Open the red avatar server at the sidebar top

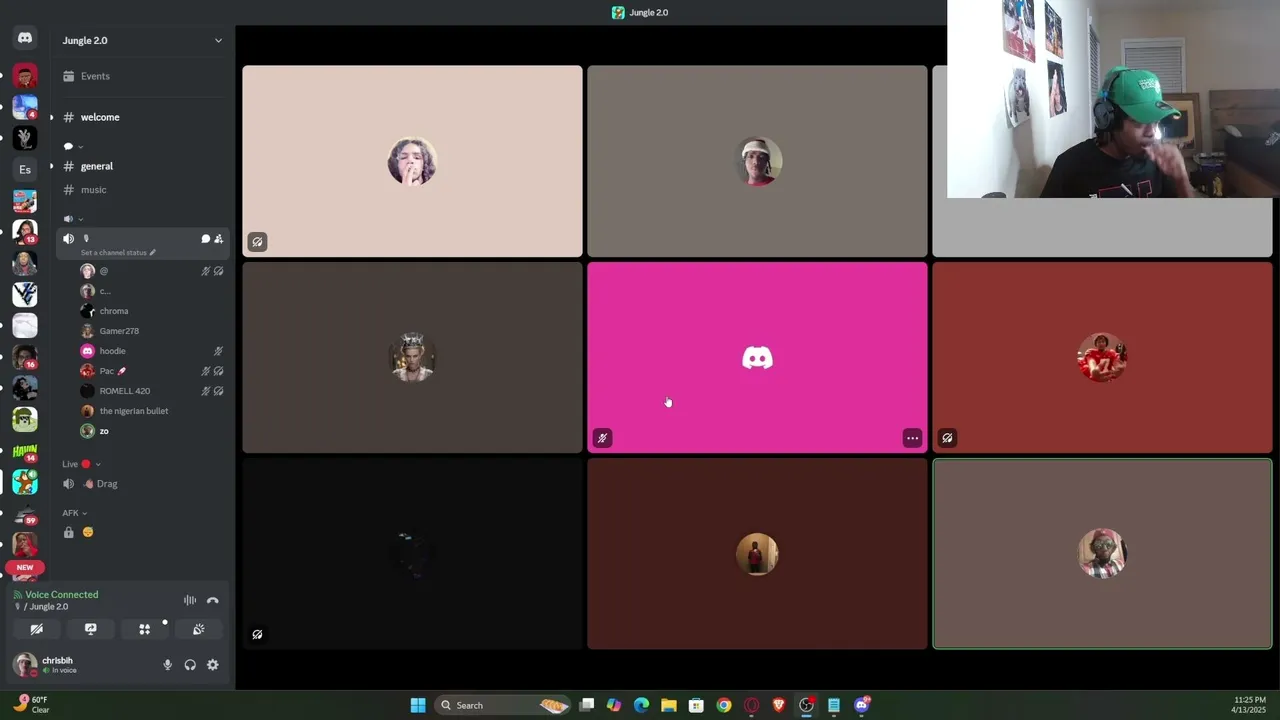[25, 76]
